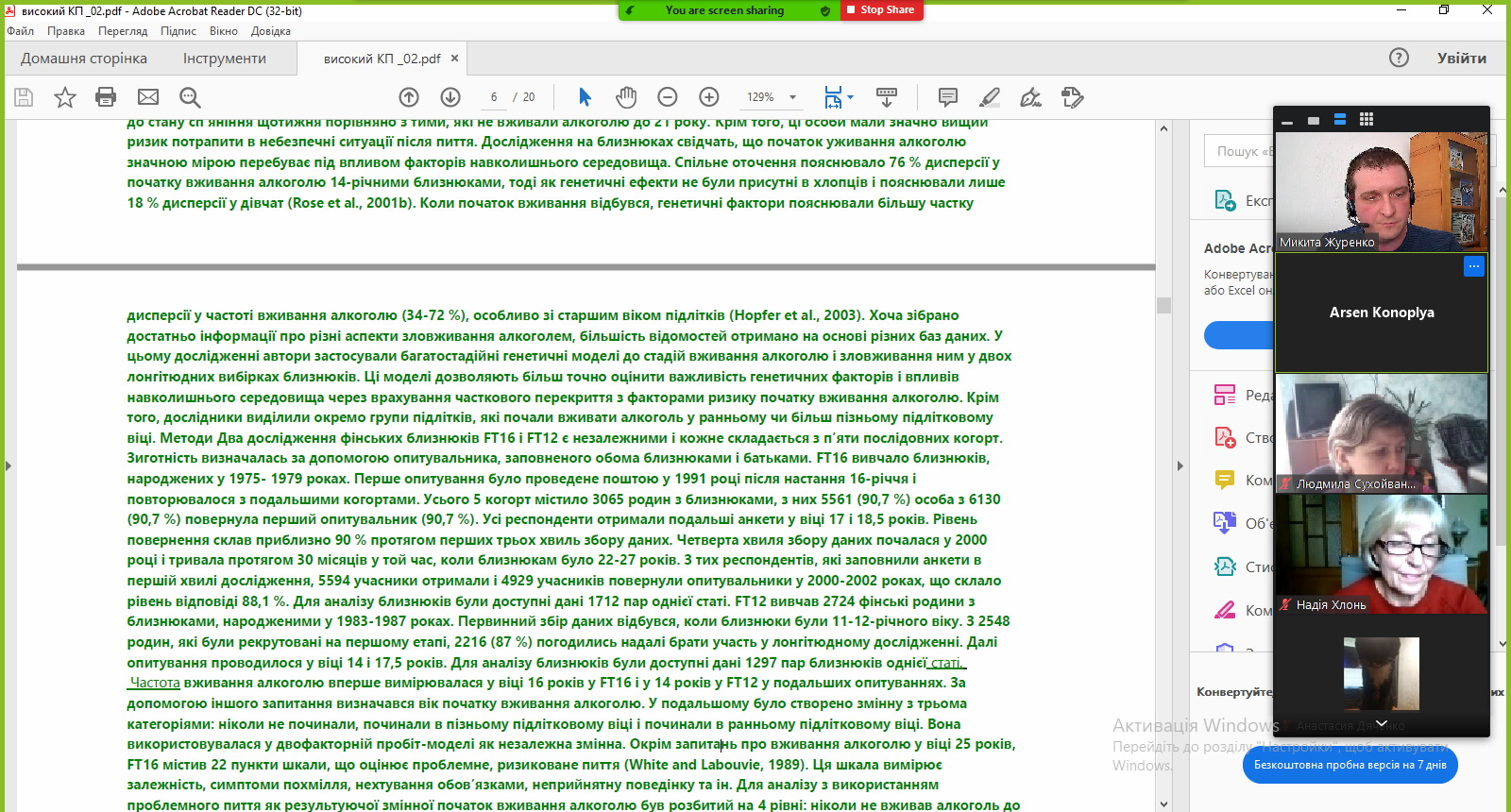Expand the left navigation pane arrow
This screenshot has height=812, width=1511.
coord(8,465)
